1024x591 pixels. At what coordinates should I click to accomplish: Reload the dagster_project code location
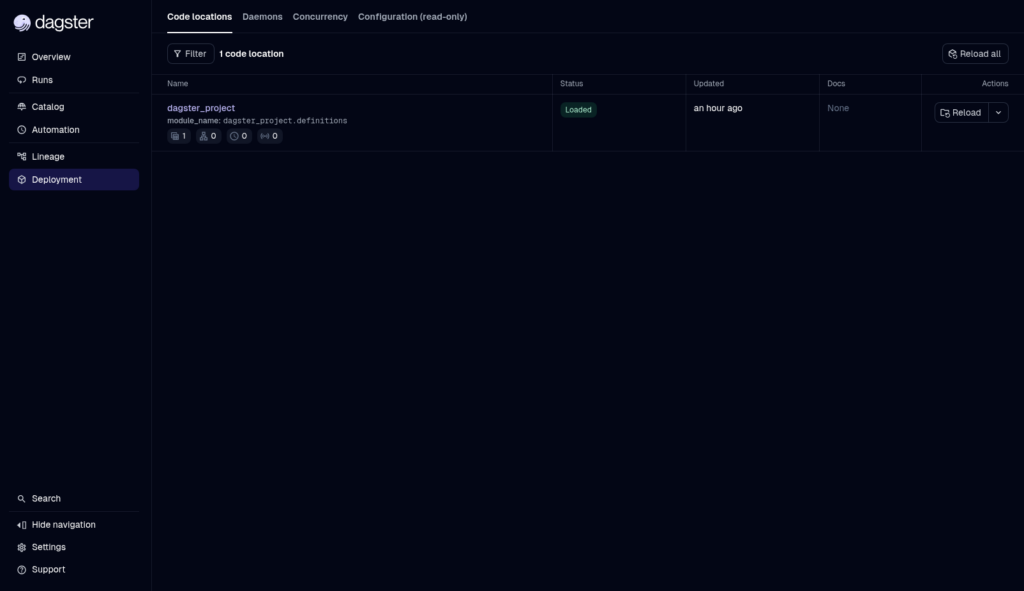(961, 112)
